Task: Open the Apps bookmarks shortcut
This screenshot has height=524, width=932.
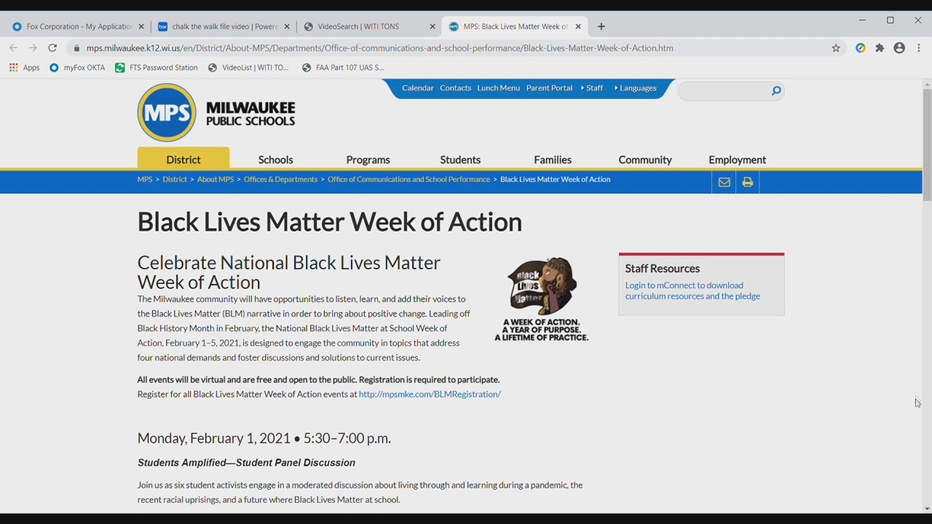Action: 24,68
